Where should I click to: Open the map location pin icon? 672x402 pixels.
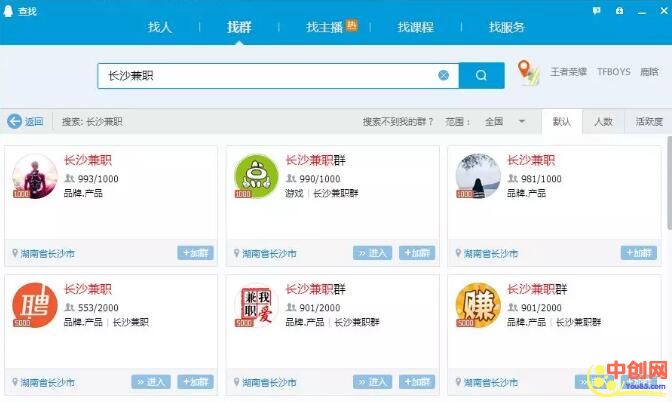(525, 72)
